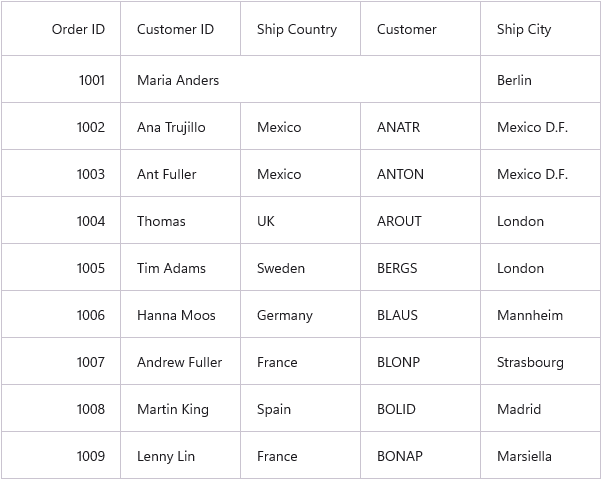This screenshot has width=602, height=480.
Task: Select the Sweden ship country cell
Action: [x=301, y=267]
